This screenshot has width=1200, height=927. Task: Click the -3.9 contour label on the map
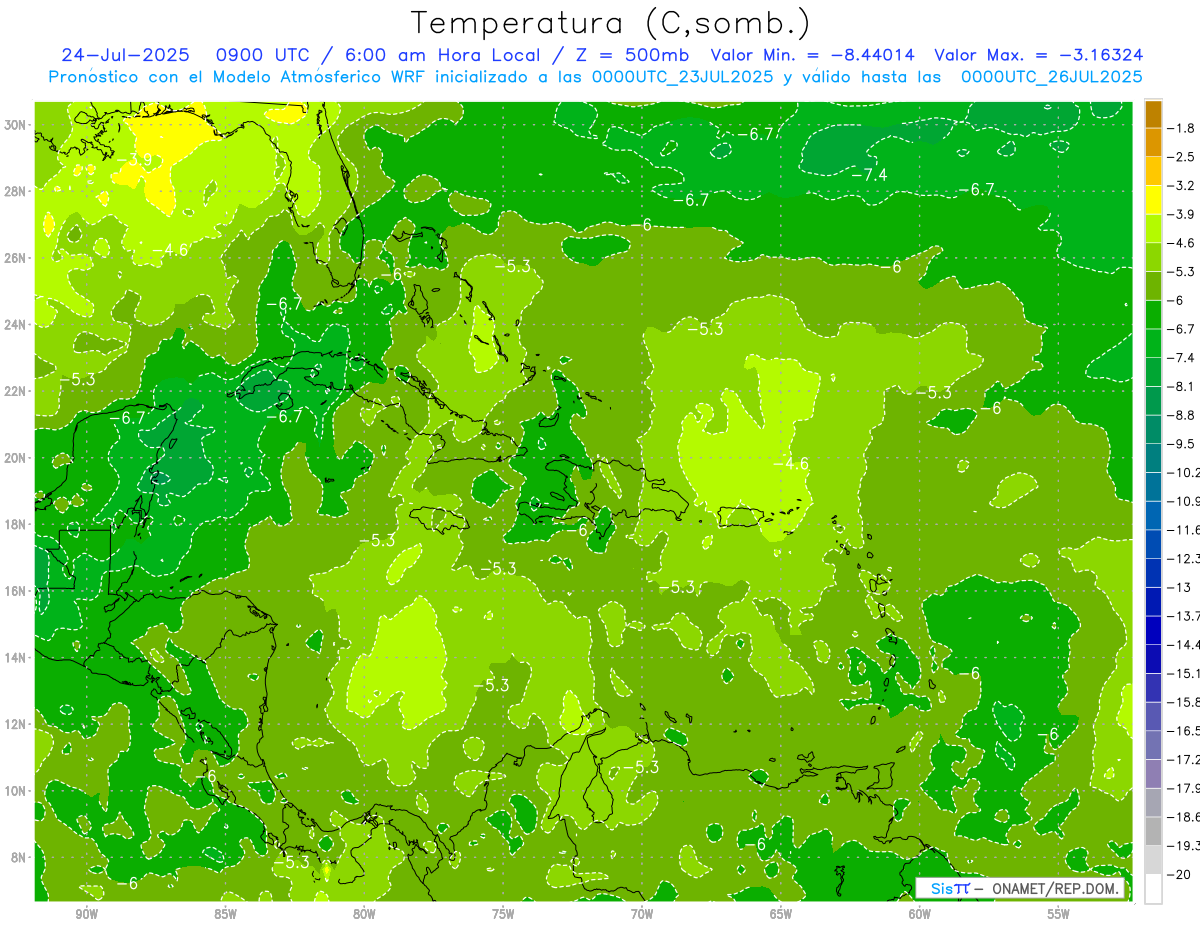tap(134, 160)
